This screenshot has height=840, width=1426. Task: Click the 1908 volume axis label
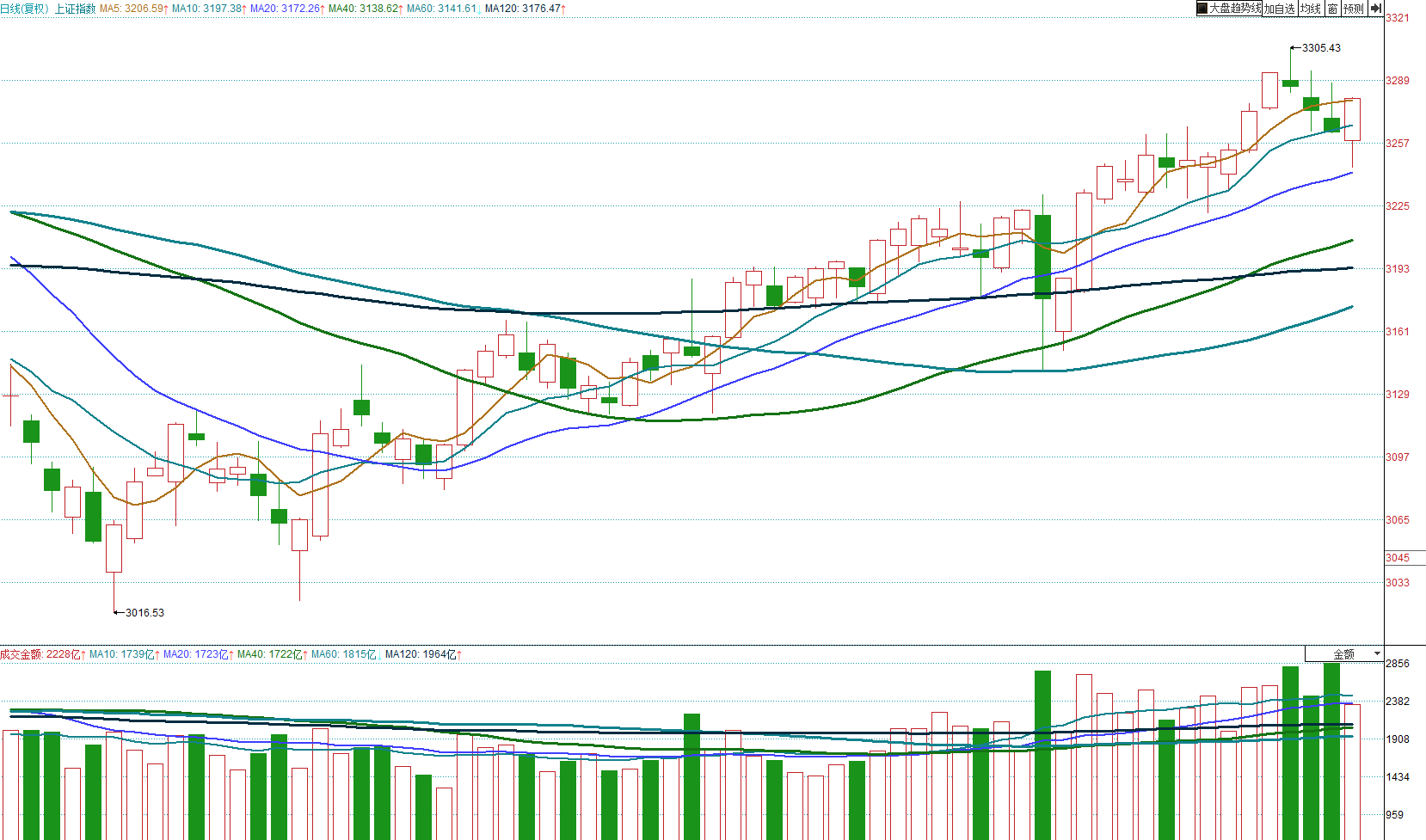pos(1398,739)
